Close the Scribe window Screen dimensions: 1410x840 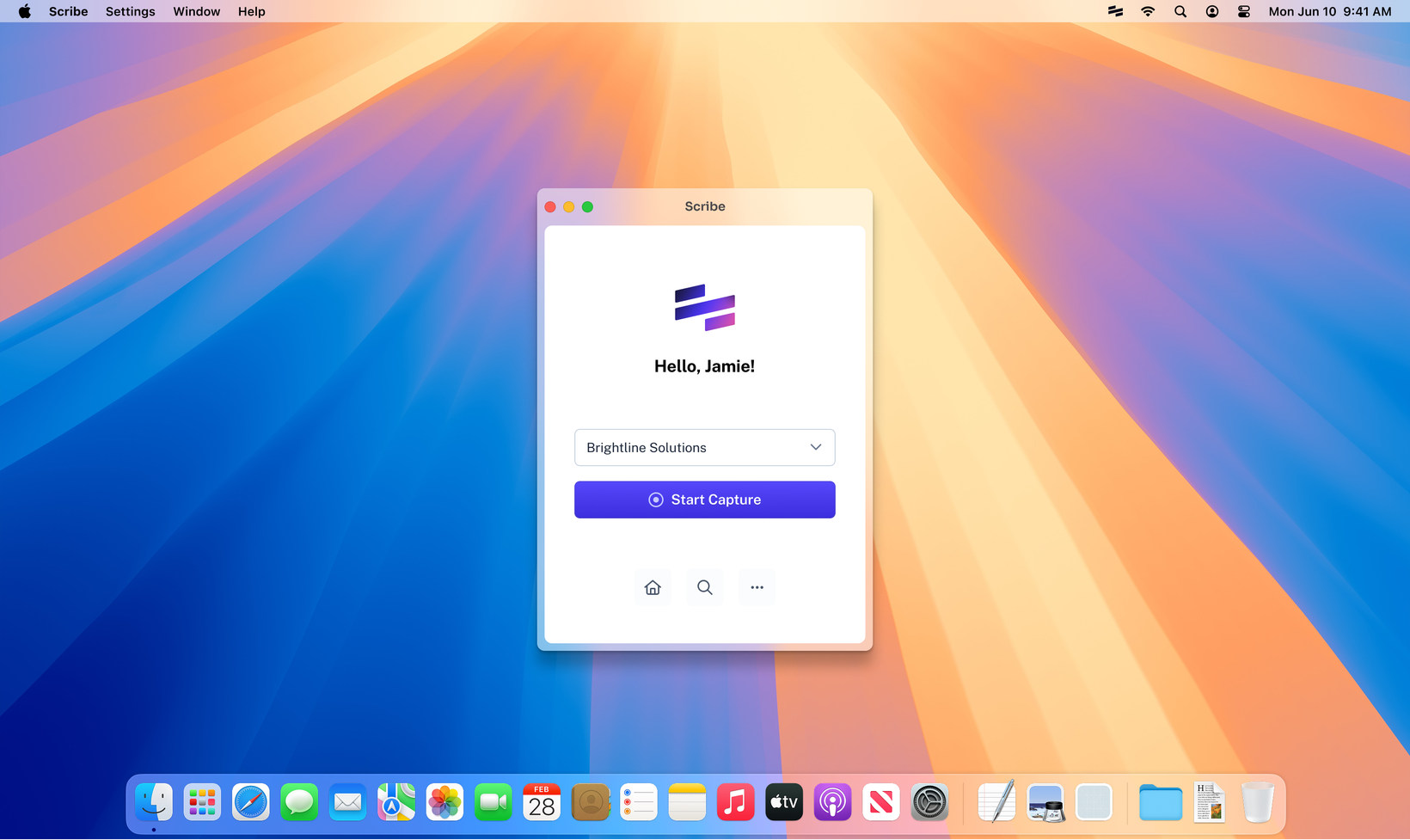coord(550,206)
